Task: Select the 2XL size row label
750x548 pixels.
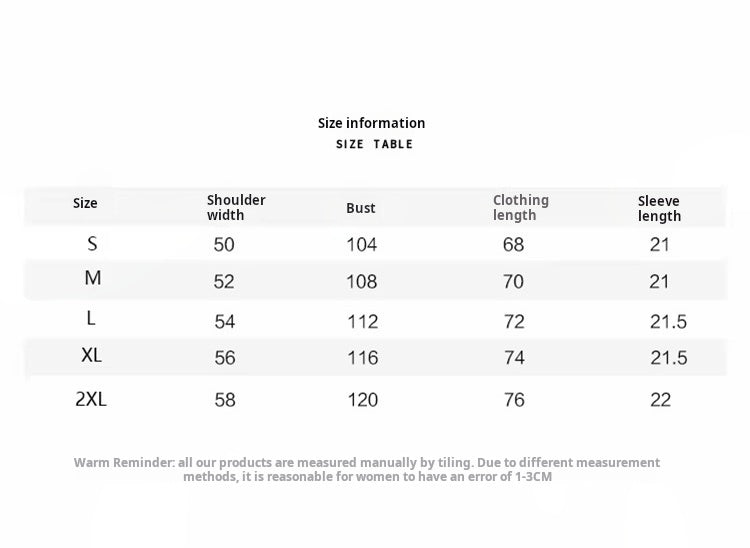Action: (x=91, y=399)
